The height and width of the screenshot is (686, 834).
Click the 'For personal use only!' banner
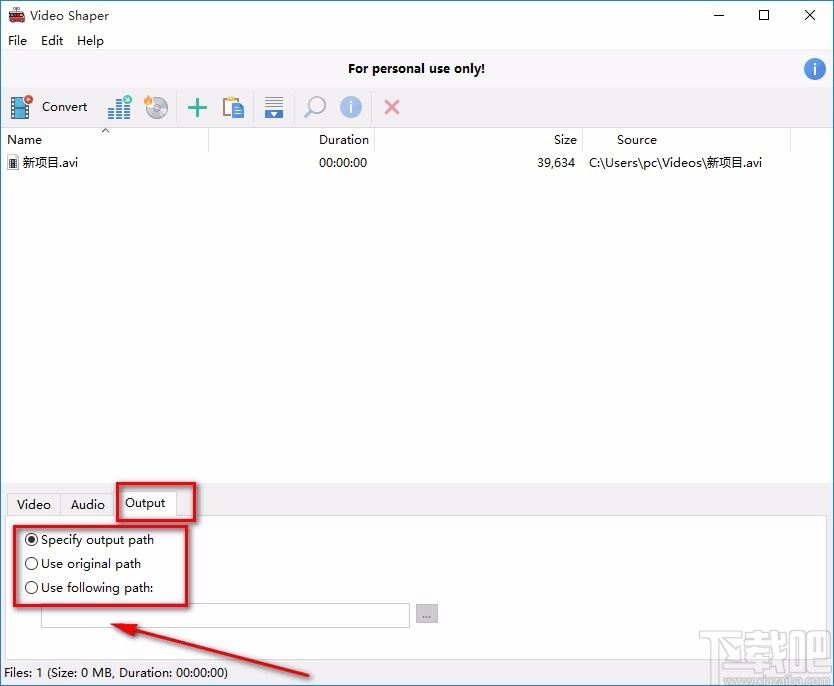pyautogui.click(x=416, y=69)
